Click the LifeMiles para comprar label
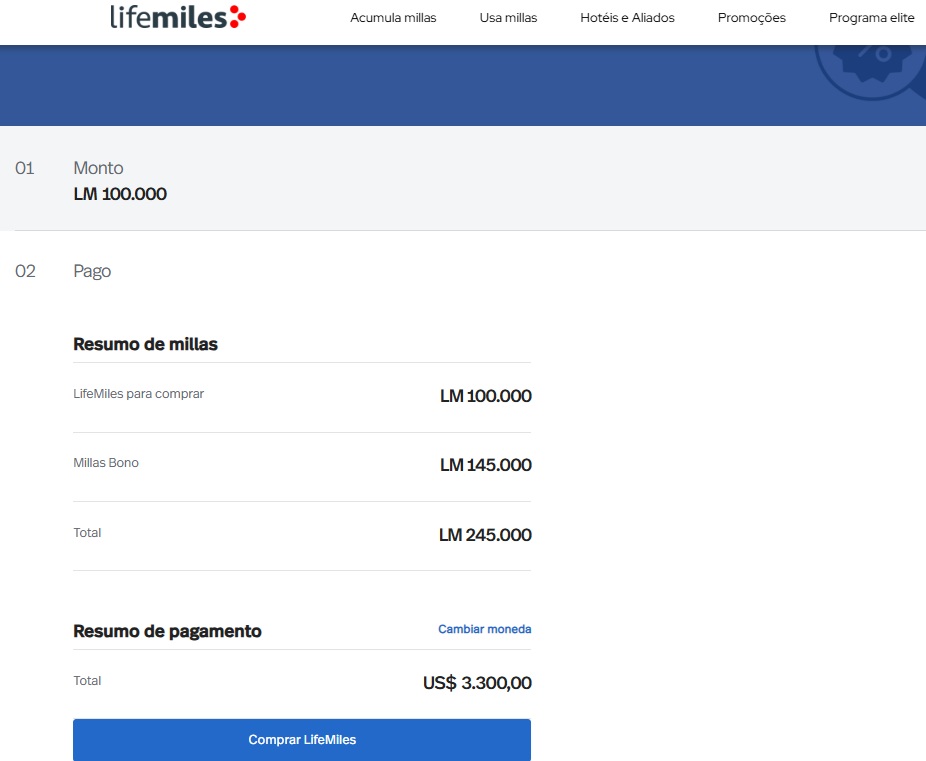Image resolution: width=926 pixels, height=761 pixels. coord(138,394)
